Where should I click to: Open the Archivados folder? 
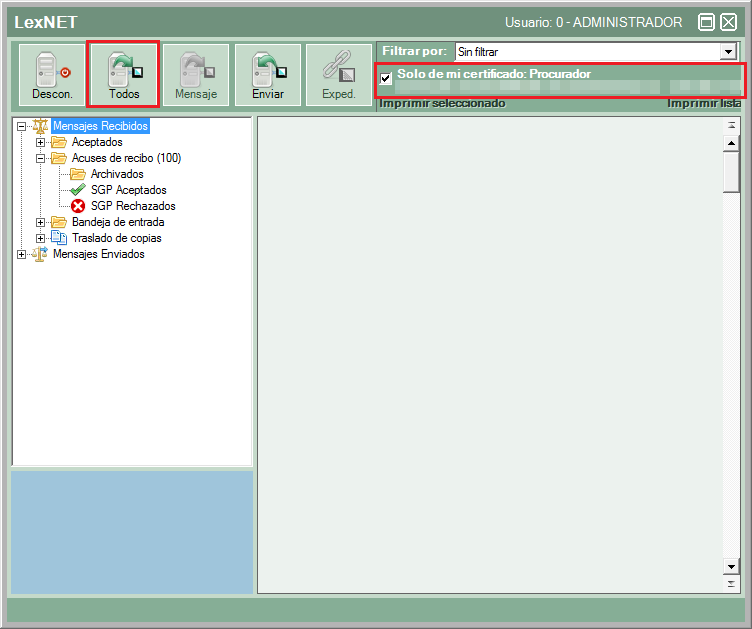(116, 174)
